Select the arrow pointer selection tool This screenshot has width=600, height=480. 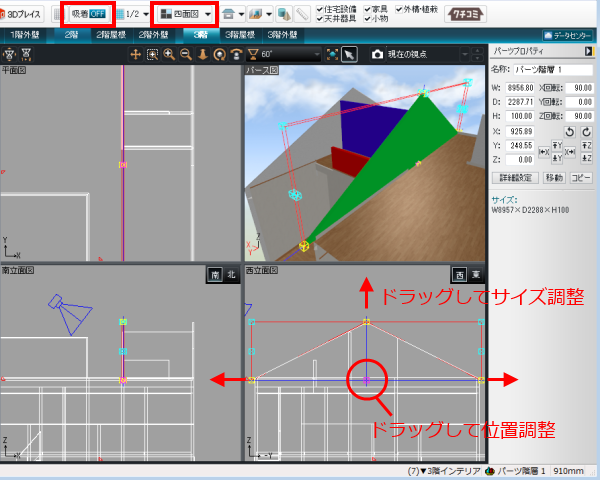(x=349, y=53)
